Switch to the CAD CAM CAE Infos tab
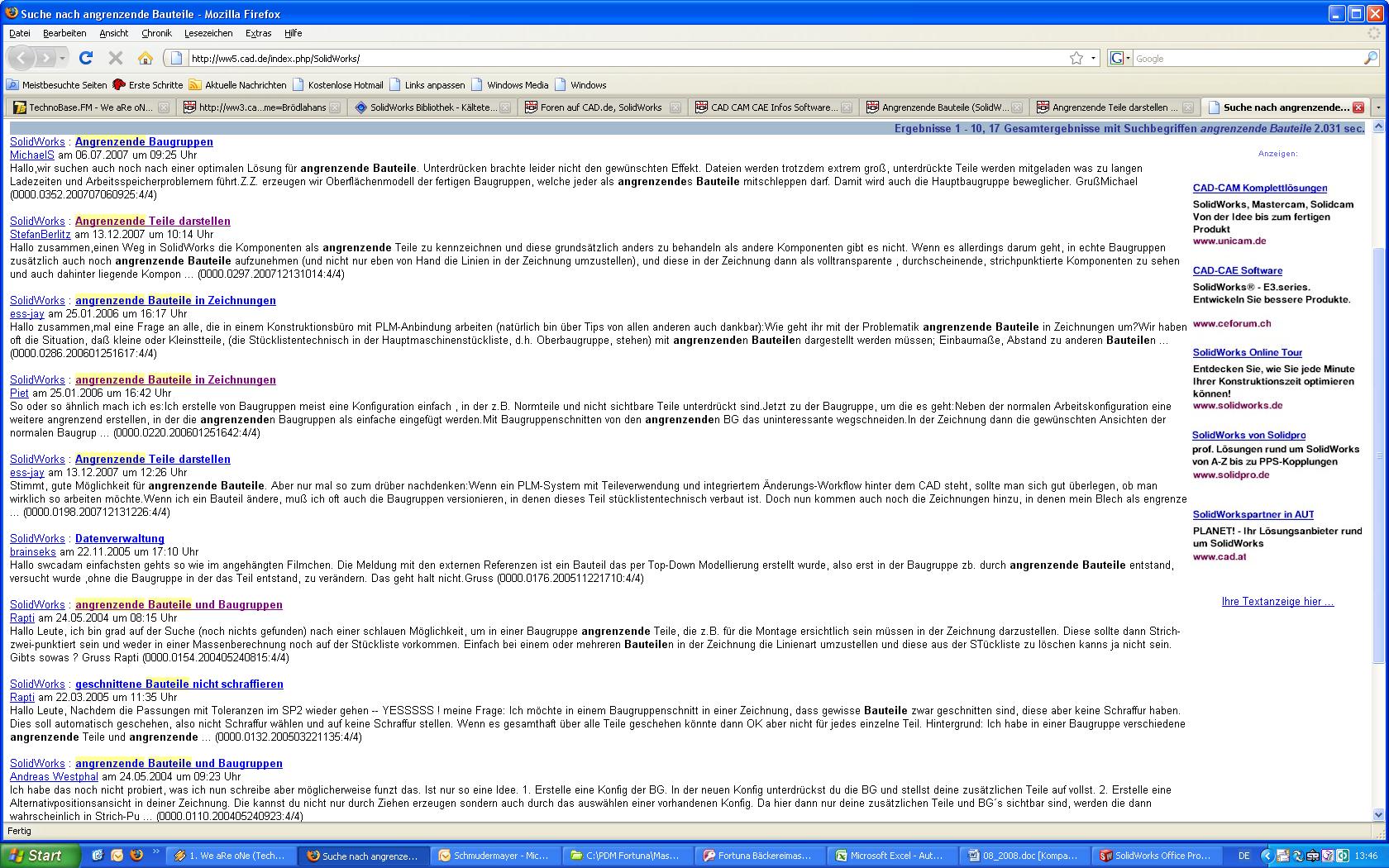 pos(773,107)
